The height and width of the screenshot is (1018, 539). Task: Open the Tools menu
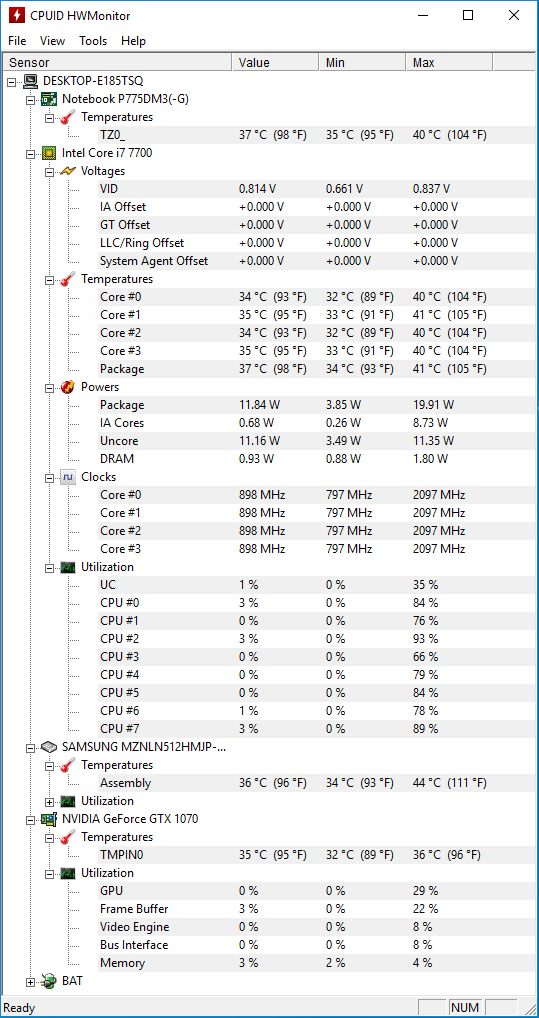pyautogui.click(x=93, y=41)
